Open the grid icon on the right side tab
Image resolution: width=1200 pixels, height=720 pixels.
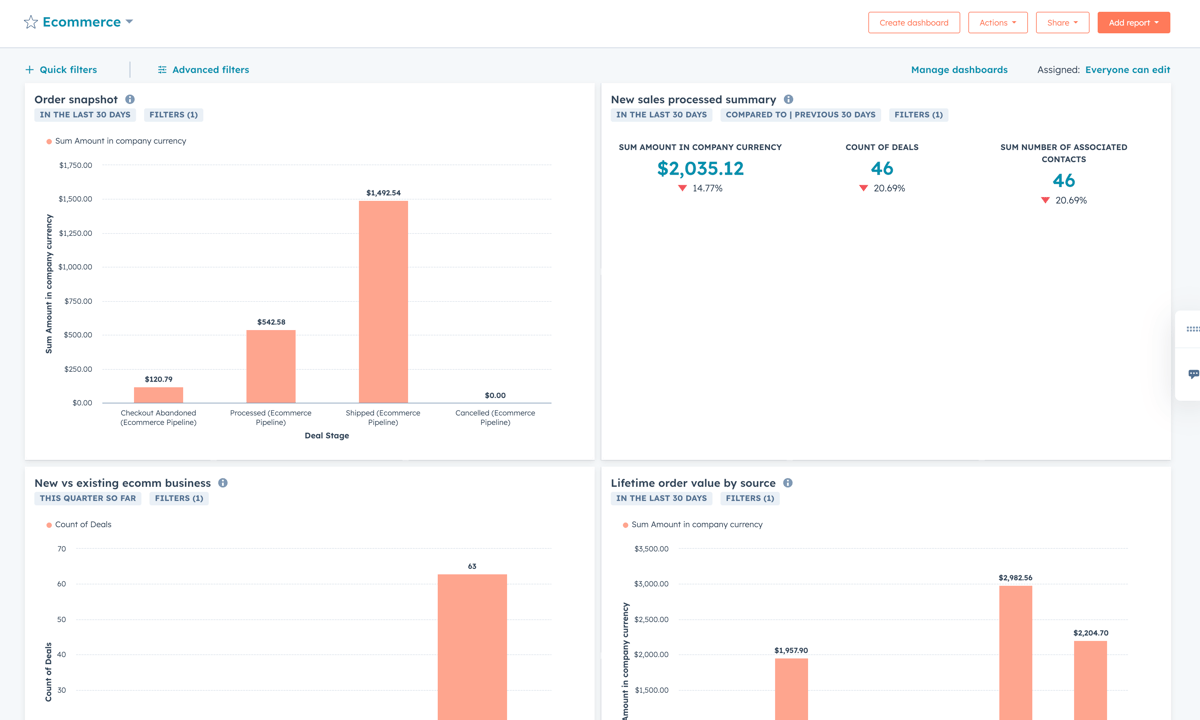click(1193, 329)
